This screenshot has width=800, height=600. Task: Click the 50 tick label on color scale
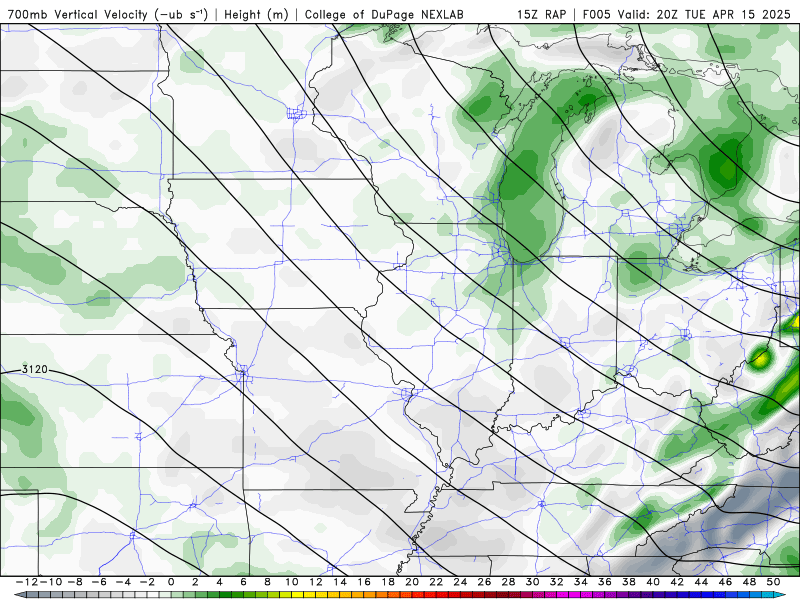click(x=774, y=582)
